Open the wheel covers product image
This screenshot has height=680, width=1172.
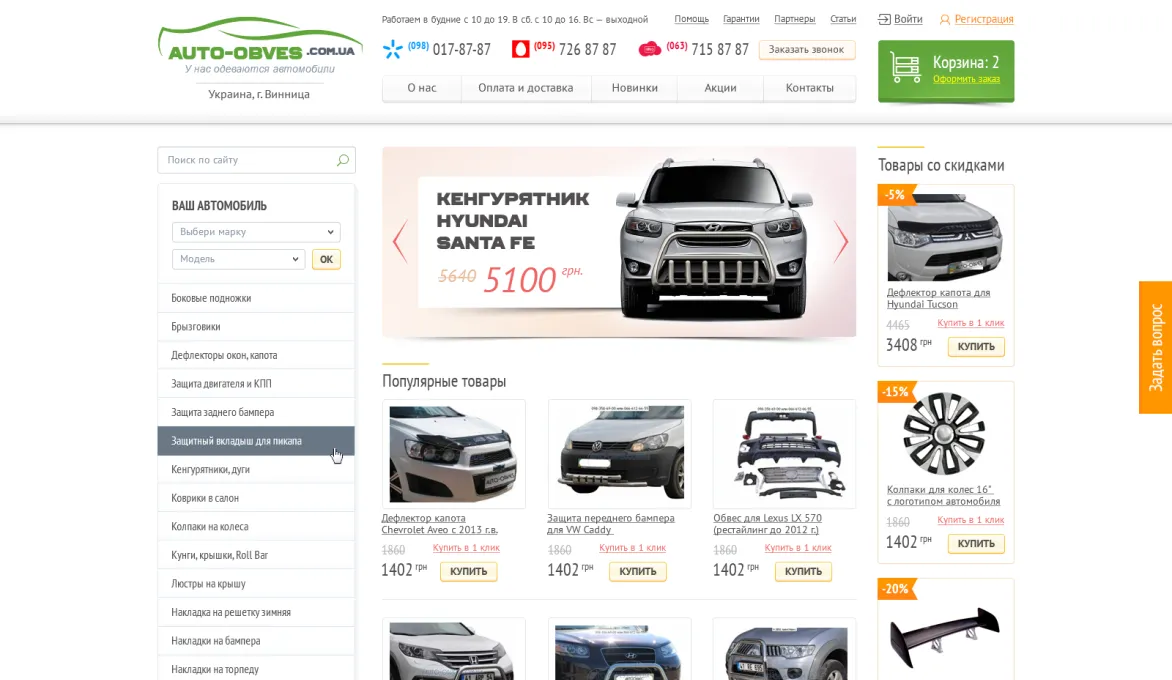pyautogui.click(x=944, y=434)
